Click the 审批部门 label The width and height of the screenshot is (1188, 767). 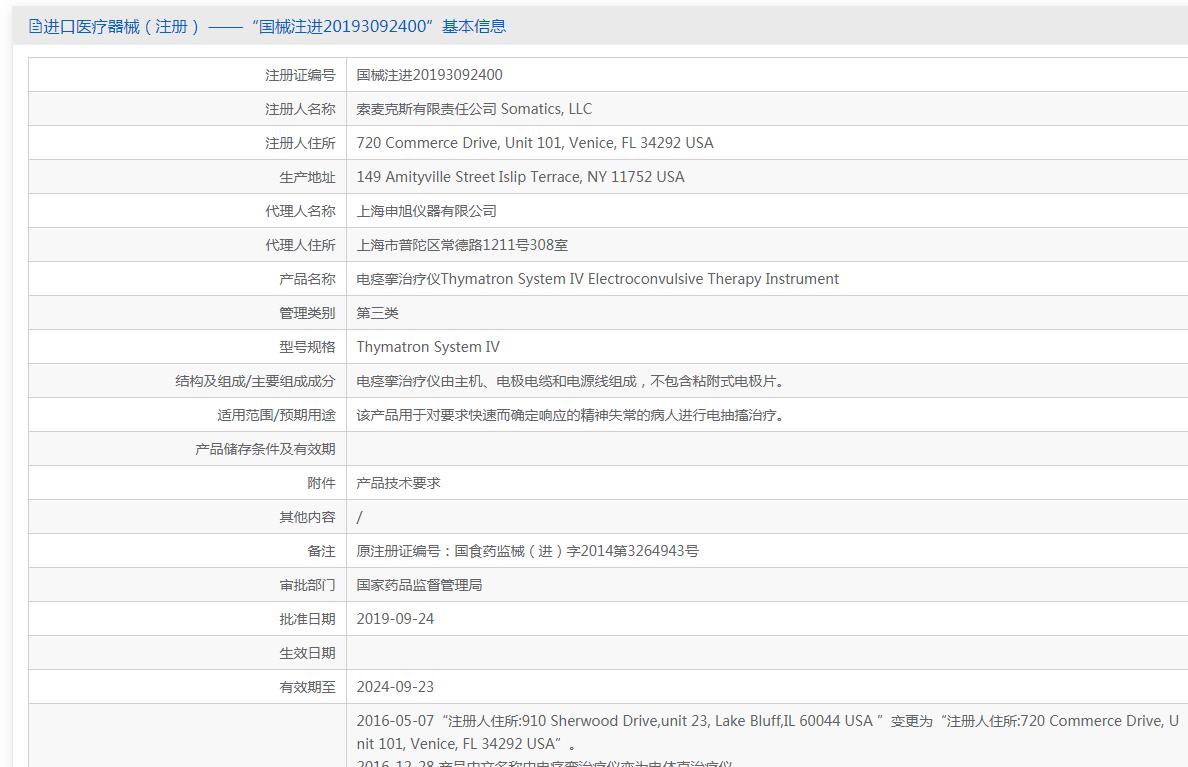(307, 586)
